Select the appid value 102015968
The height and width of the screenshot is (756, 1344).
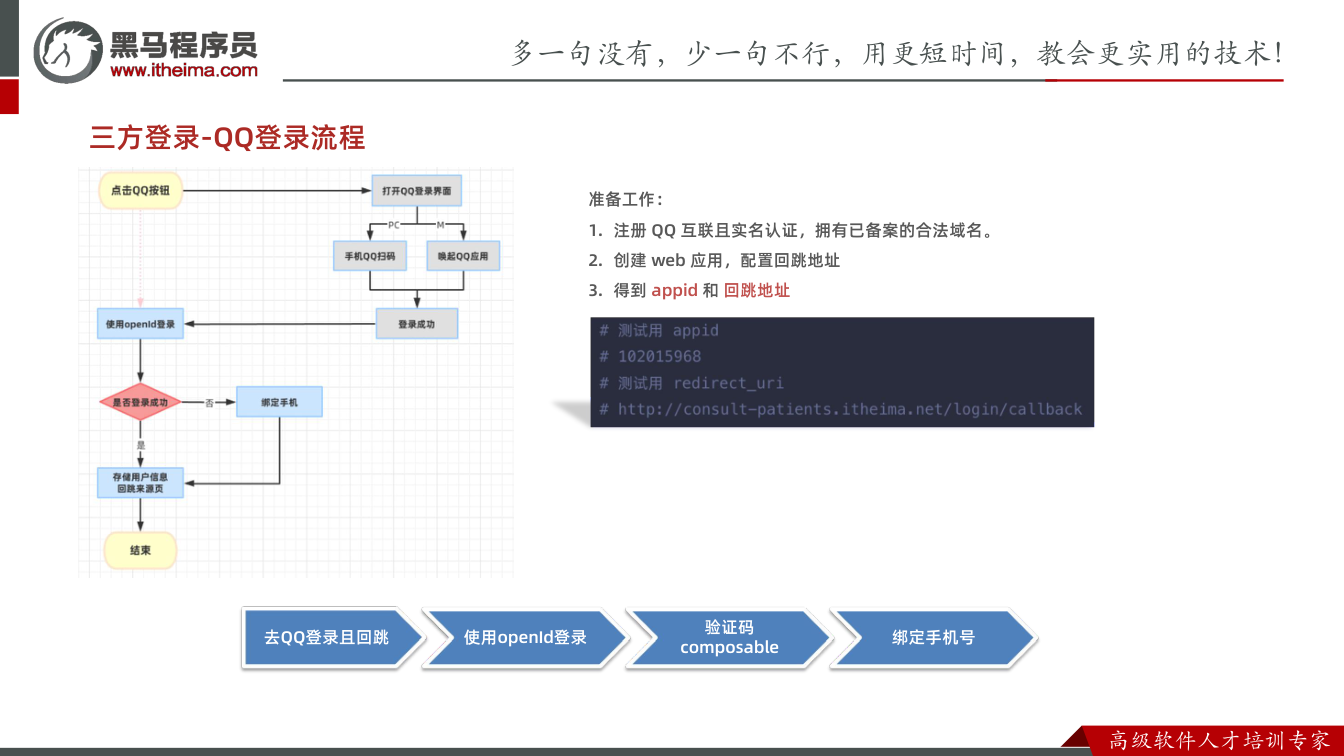point(650,356)
